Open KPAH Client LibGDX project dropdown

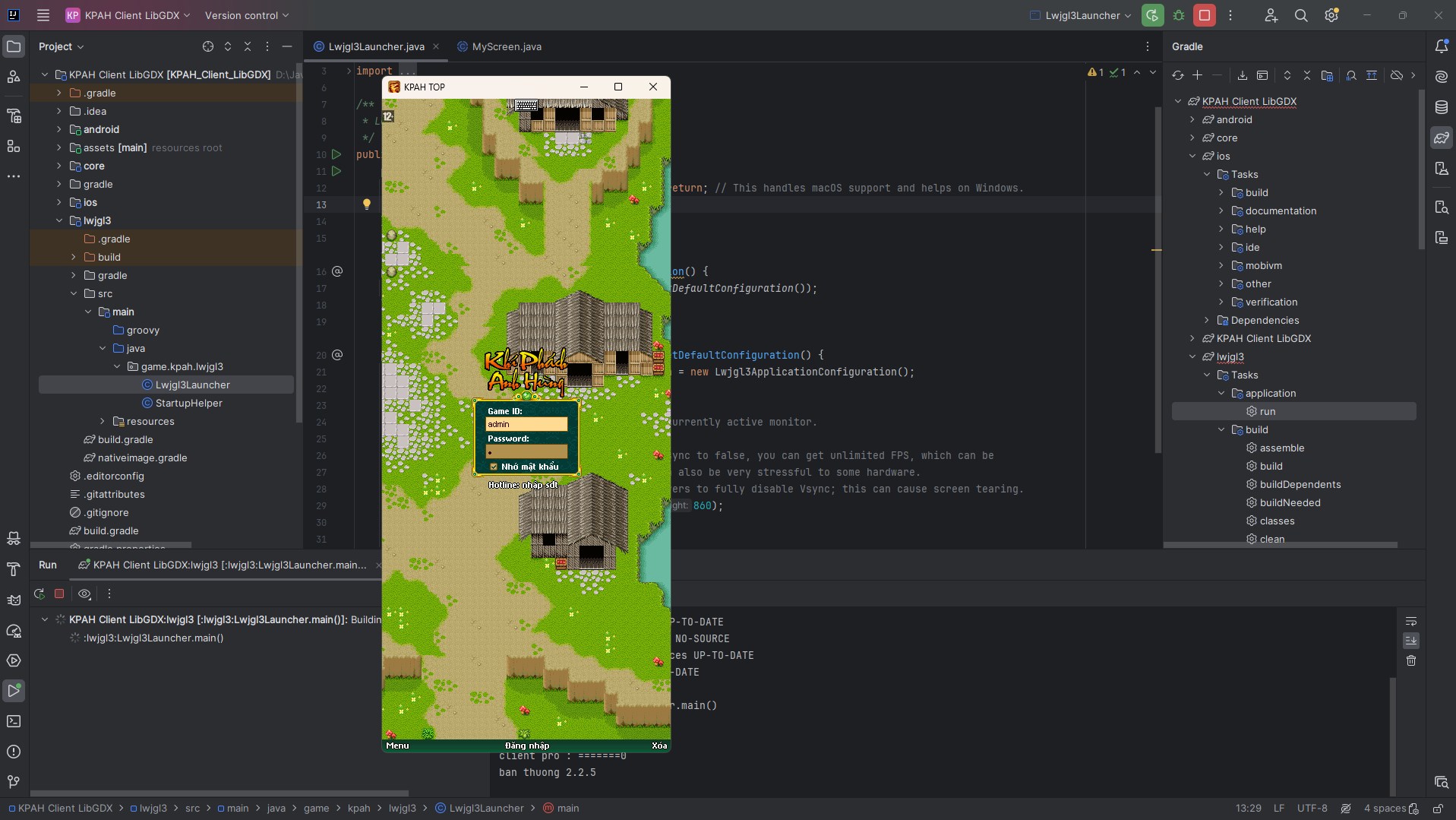coord(128,15)
